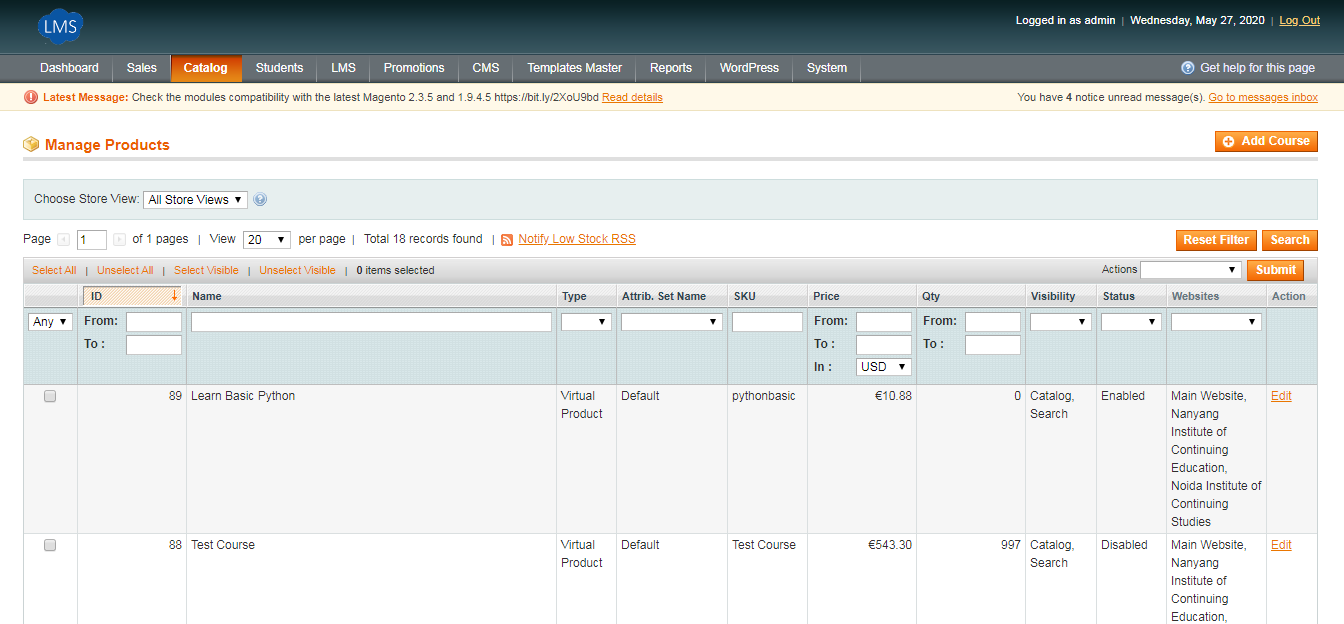The height and width of the screenshot is (624, 1344).
Task: Select the Test Course row checkbox
Action: 50,545
